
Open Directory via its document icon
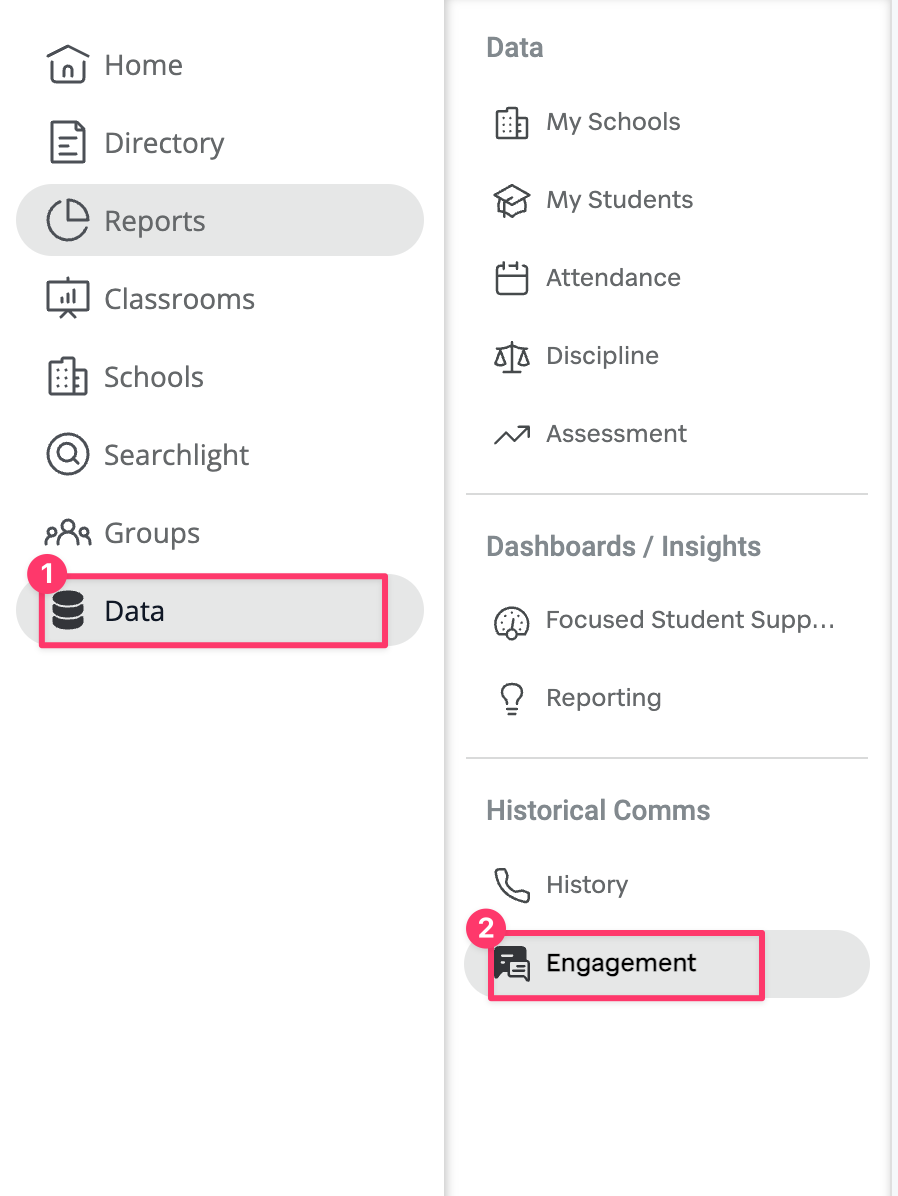pos(68,142)
